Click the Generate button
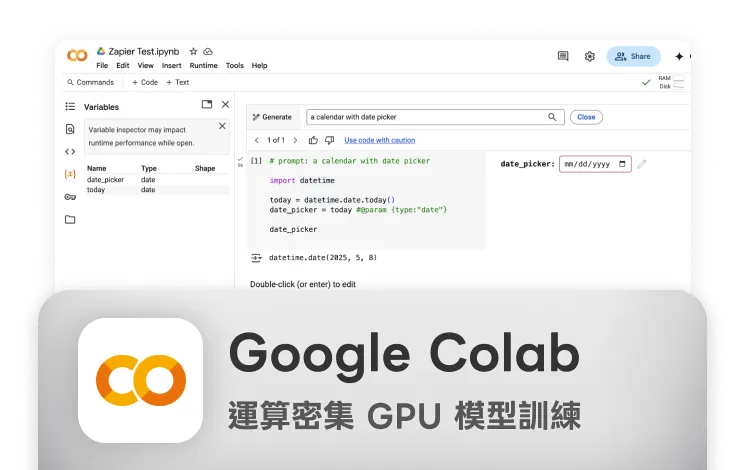Image resolution: width=744 pixels, height=470 pixels. pos(272,117)
